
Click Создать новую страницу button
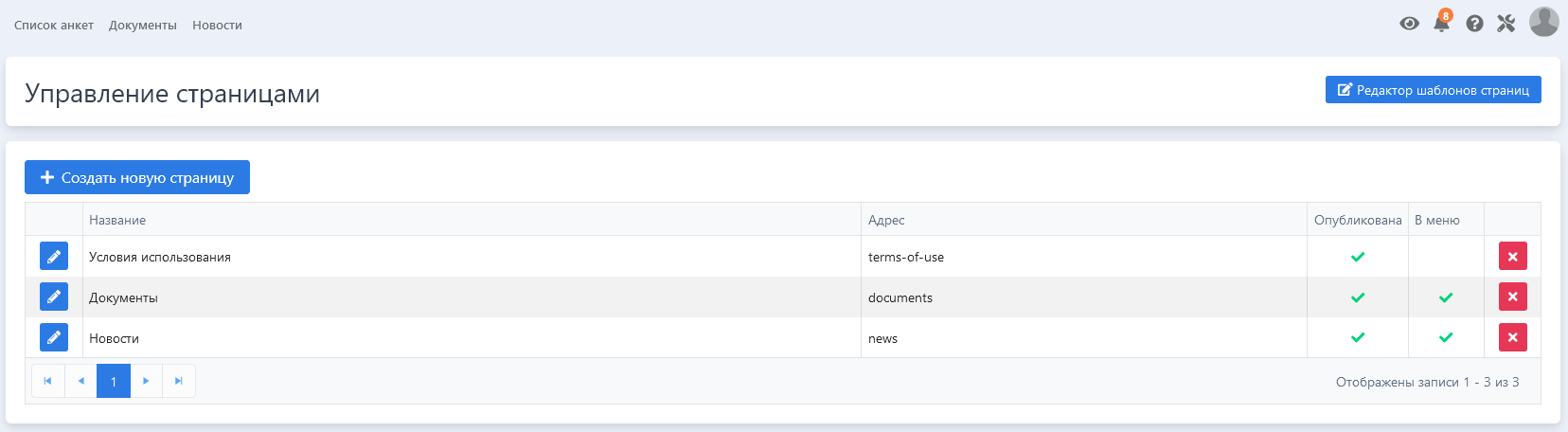coord(137,177)
